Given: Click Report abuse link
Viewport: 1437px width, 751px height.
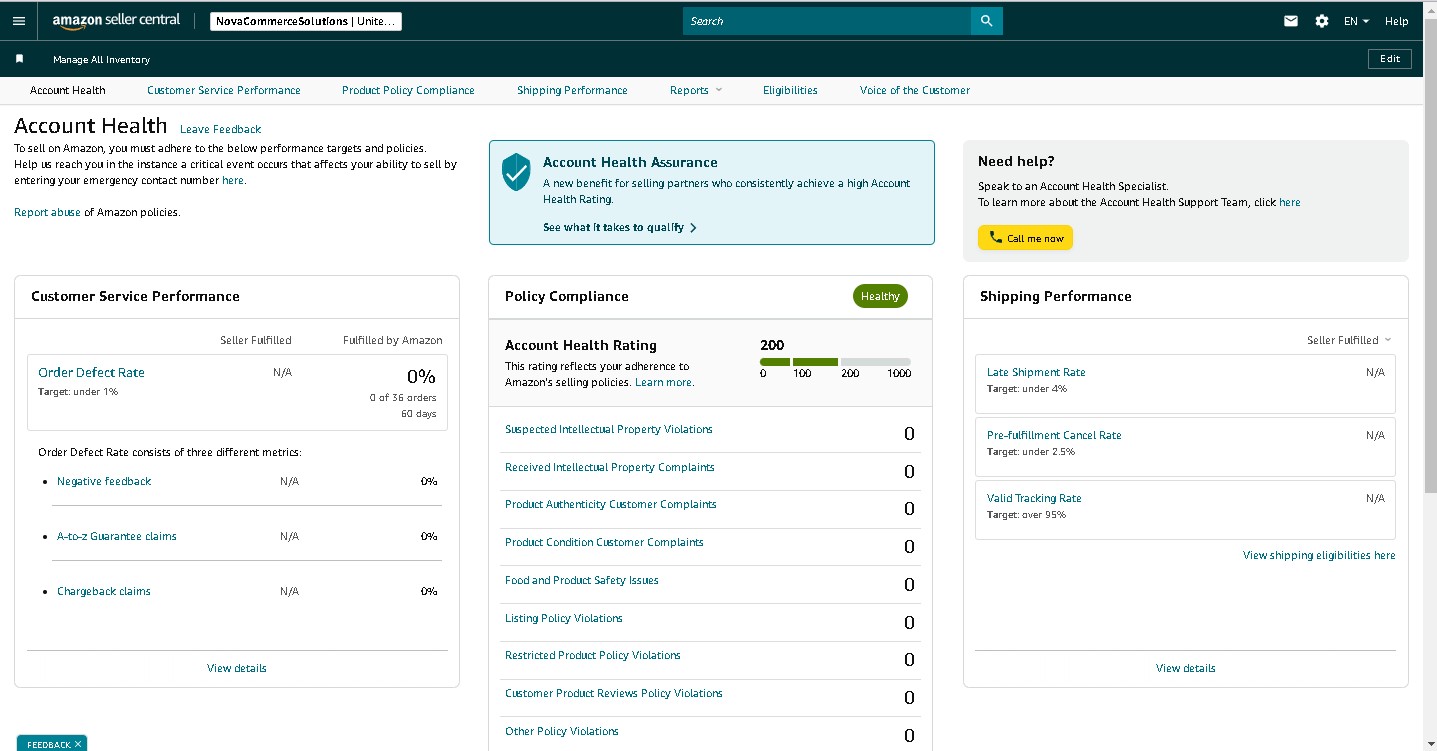Looking at the screenshot, I should pyautogui.click(x=47, y=212).
